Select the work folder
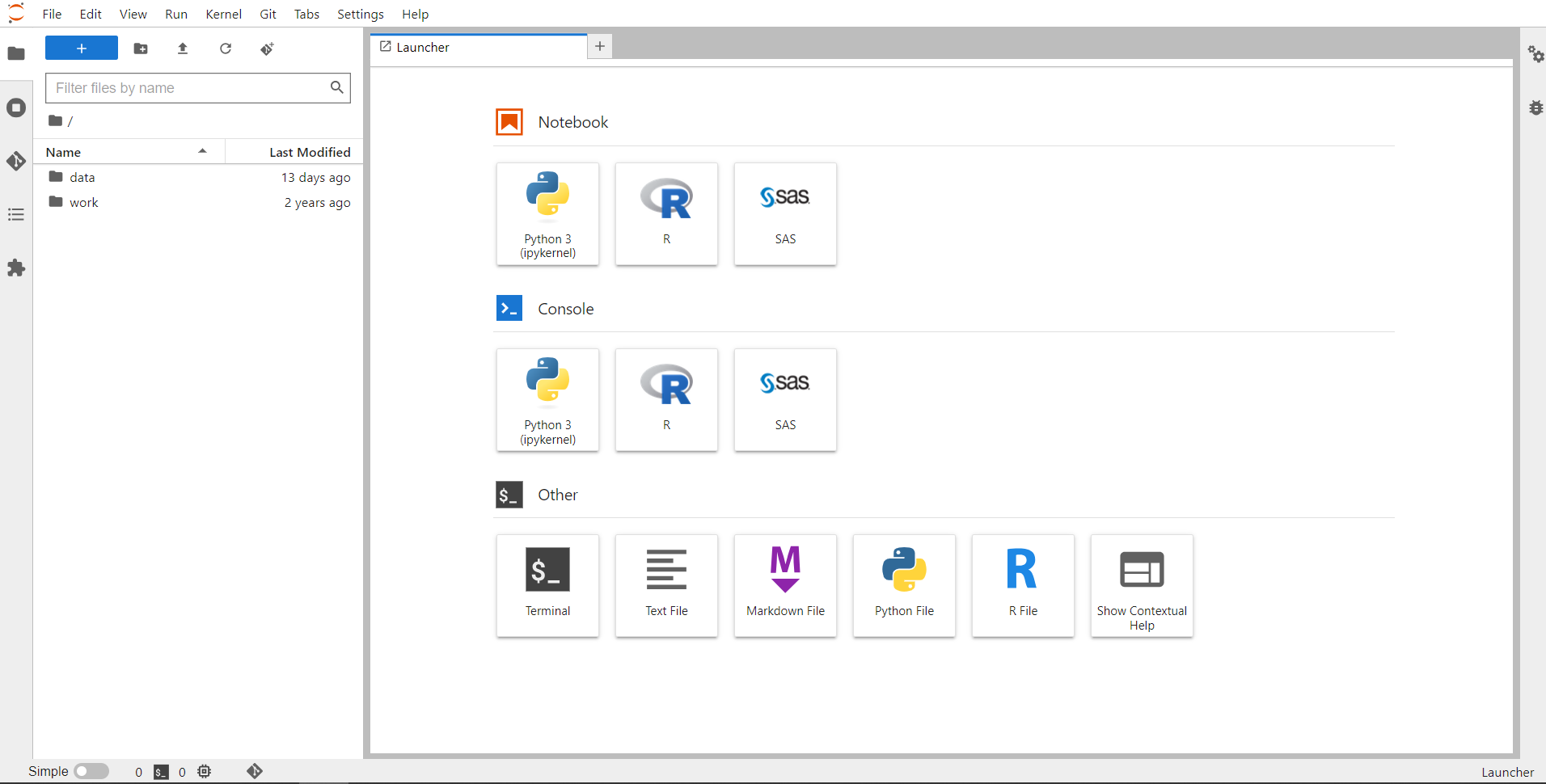Viewport: 1546px width, 784px height. click(198, 202)
